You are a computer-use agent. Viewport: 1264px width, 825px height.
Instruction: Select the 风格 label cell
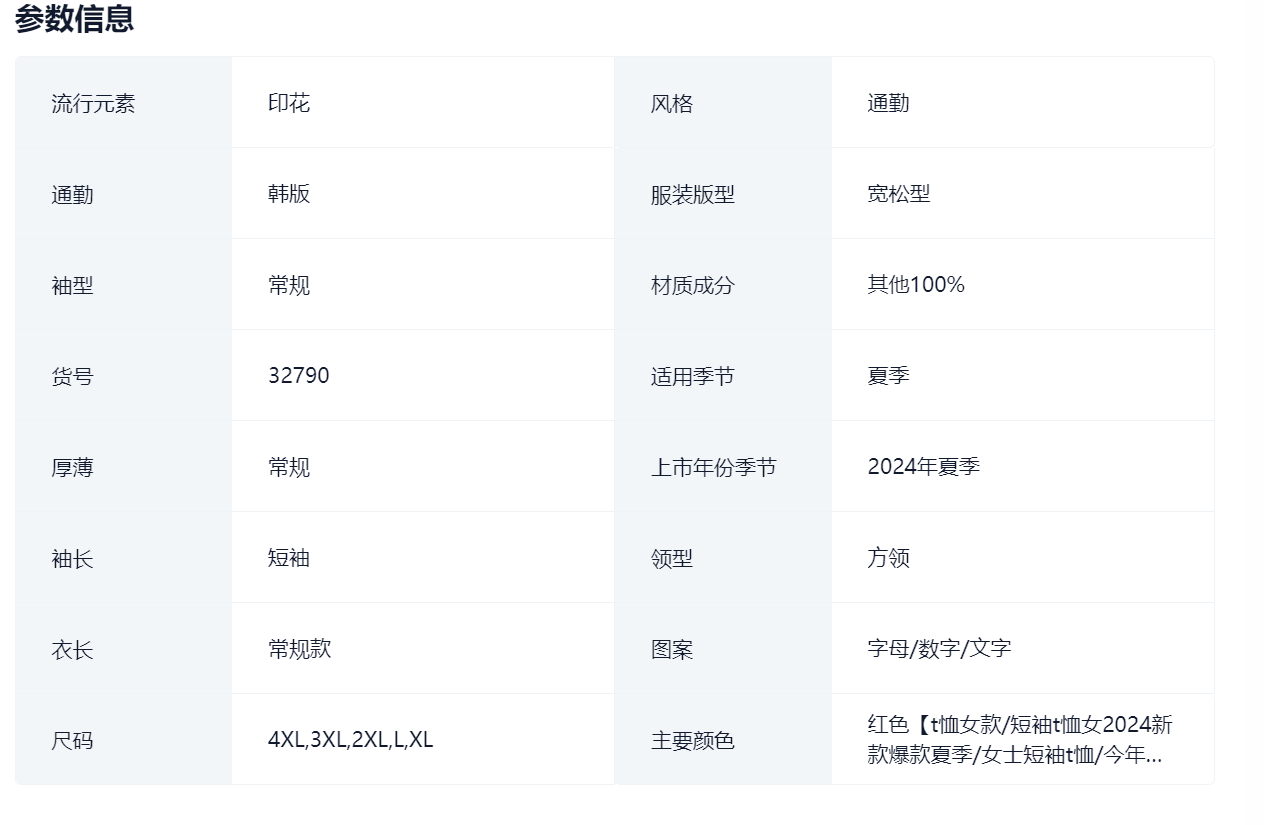coord(672,104)
